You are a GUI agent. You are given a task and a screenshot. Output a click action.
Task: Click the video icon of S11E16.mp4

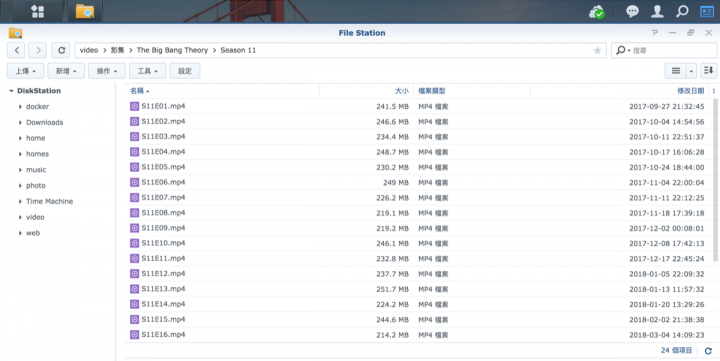[x=134, y=334]
